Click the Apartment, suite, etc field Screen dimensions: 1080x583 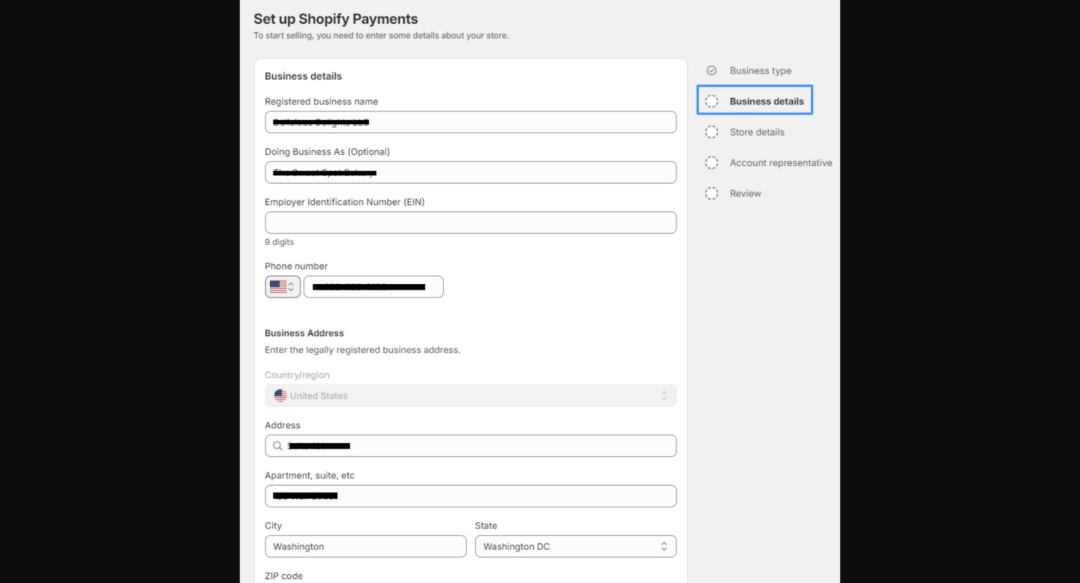click(470, 496)
